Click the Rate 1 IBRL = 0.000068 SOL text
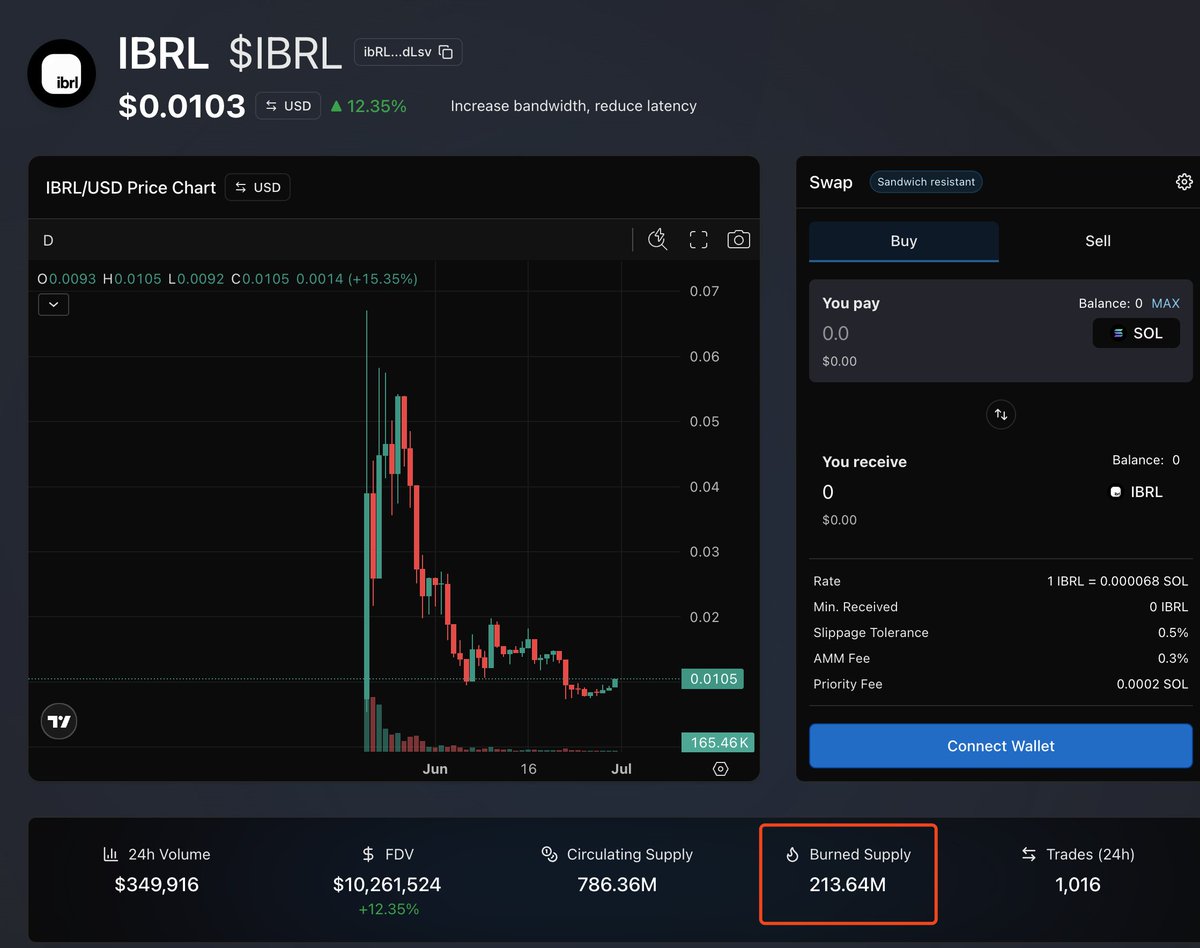Image resolution: width=1200 pixels, height=948 pixels. (x=1118, y=581)
